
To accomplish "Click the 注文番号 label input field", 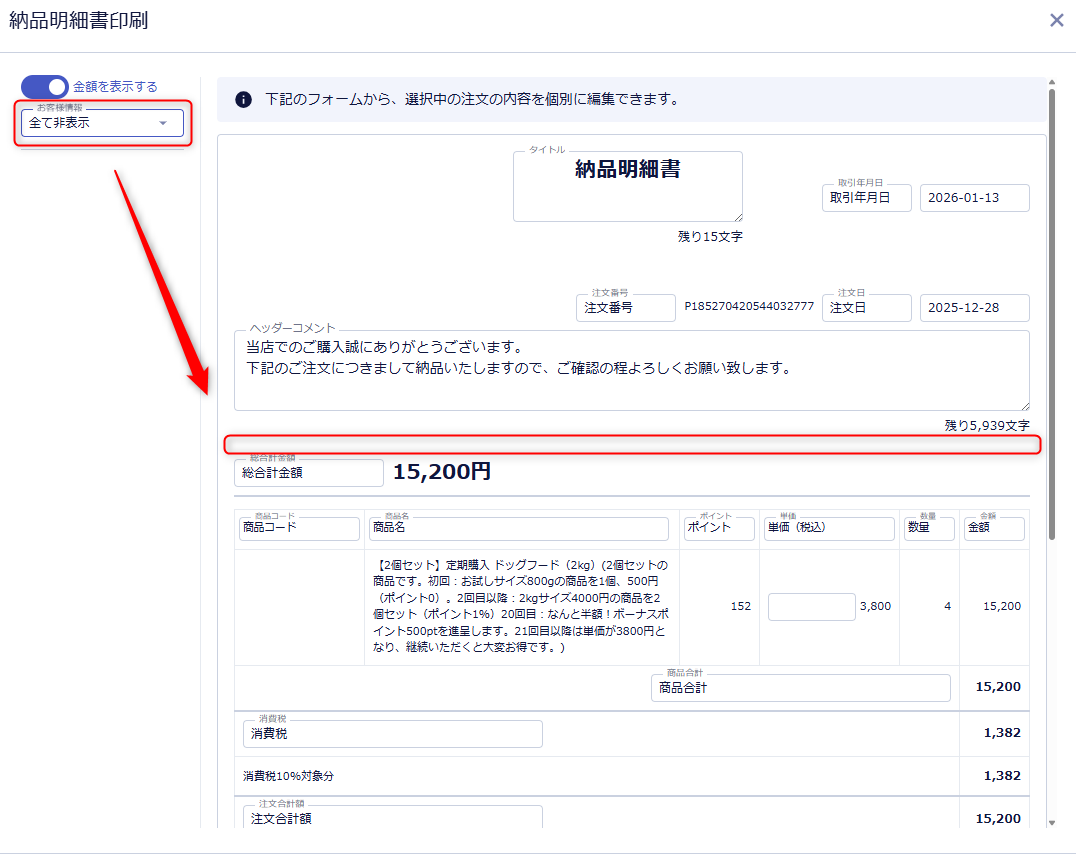I will 625,308.
